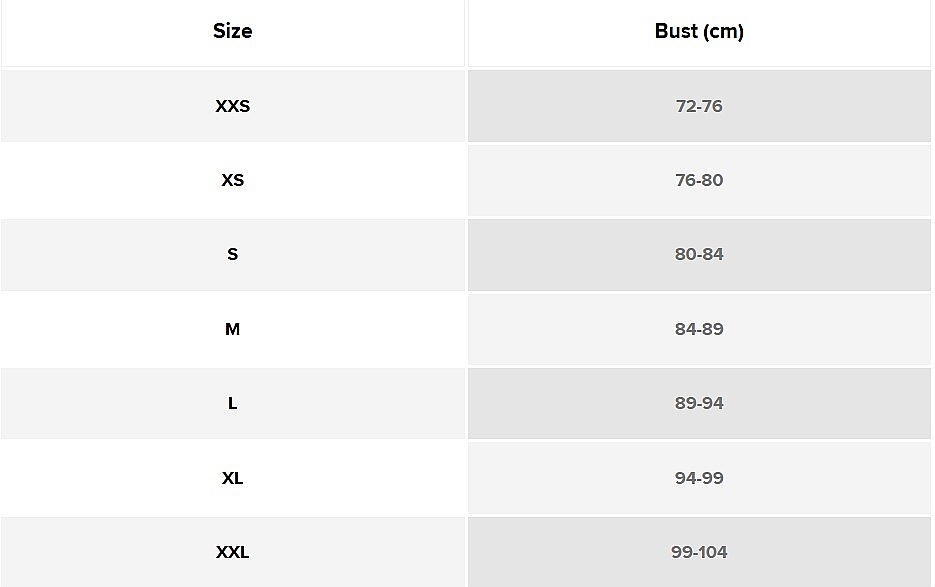Select the XXS size cell
Screen dimensions: 935x587
[232, 106]
